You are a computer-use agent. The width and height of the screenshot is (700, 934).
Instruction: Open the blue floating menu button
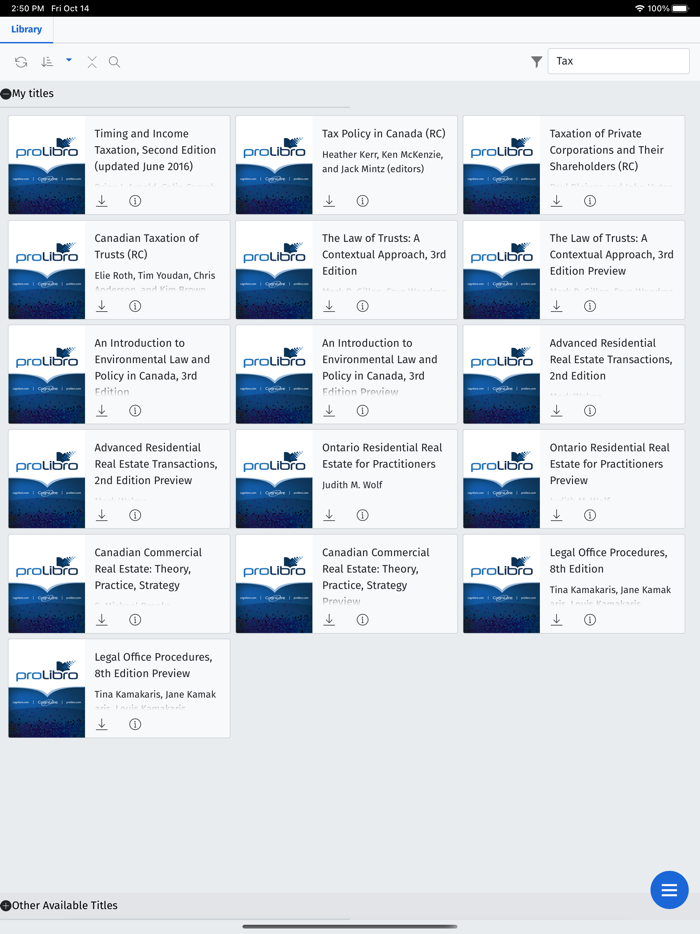(x=669, y=890)
